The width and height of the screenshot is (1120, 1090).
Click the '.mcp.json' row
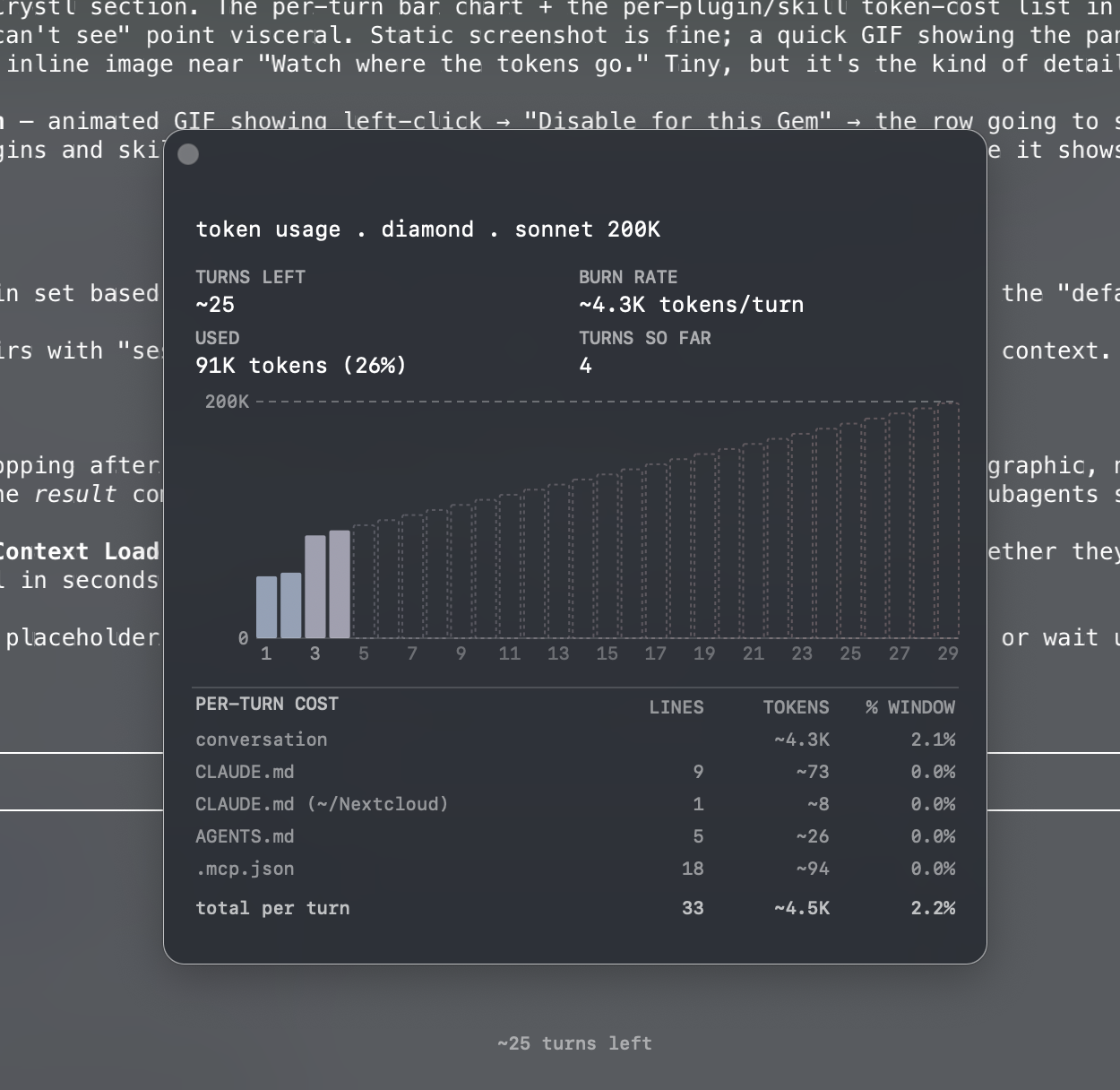pyautogui.click(x=575, y=869)
